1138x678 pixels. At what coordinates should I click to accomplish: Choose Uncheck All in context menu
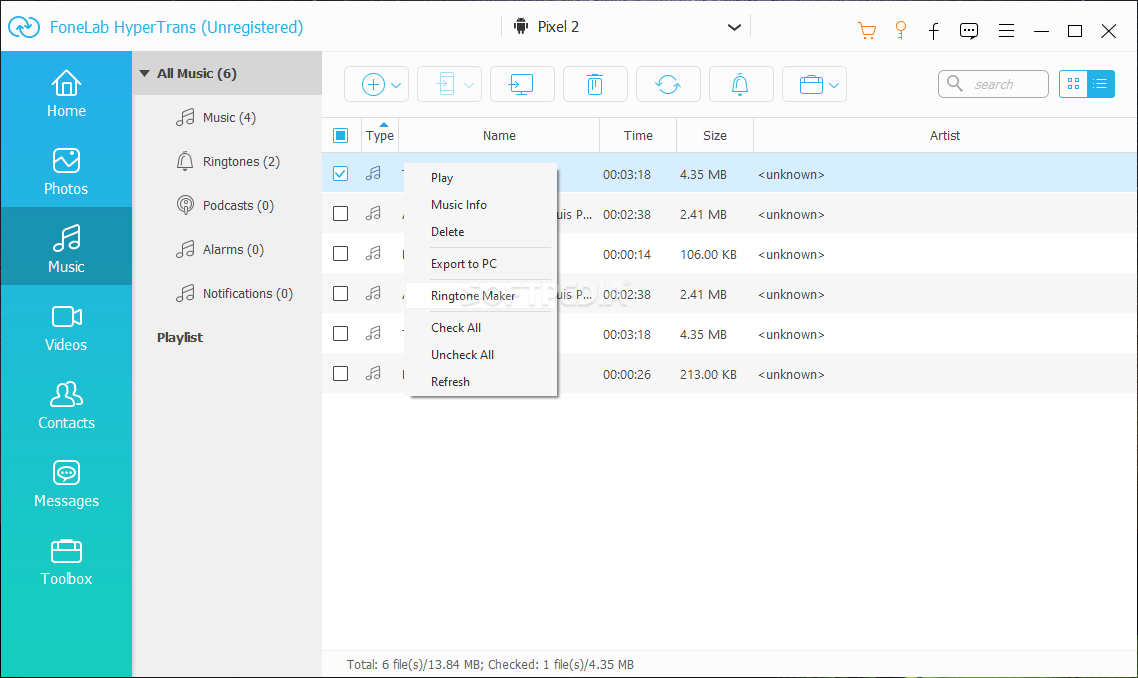(x=462, y=354)
